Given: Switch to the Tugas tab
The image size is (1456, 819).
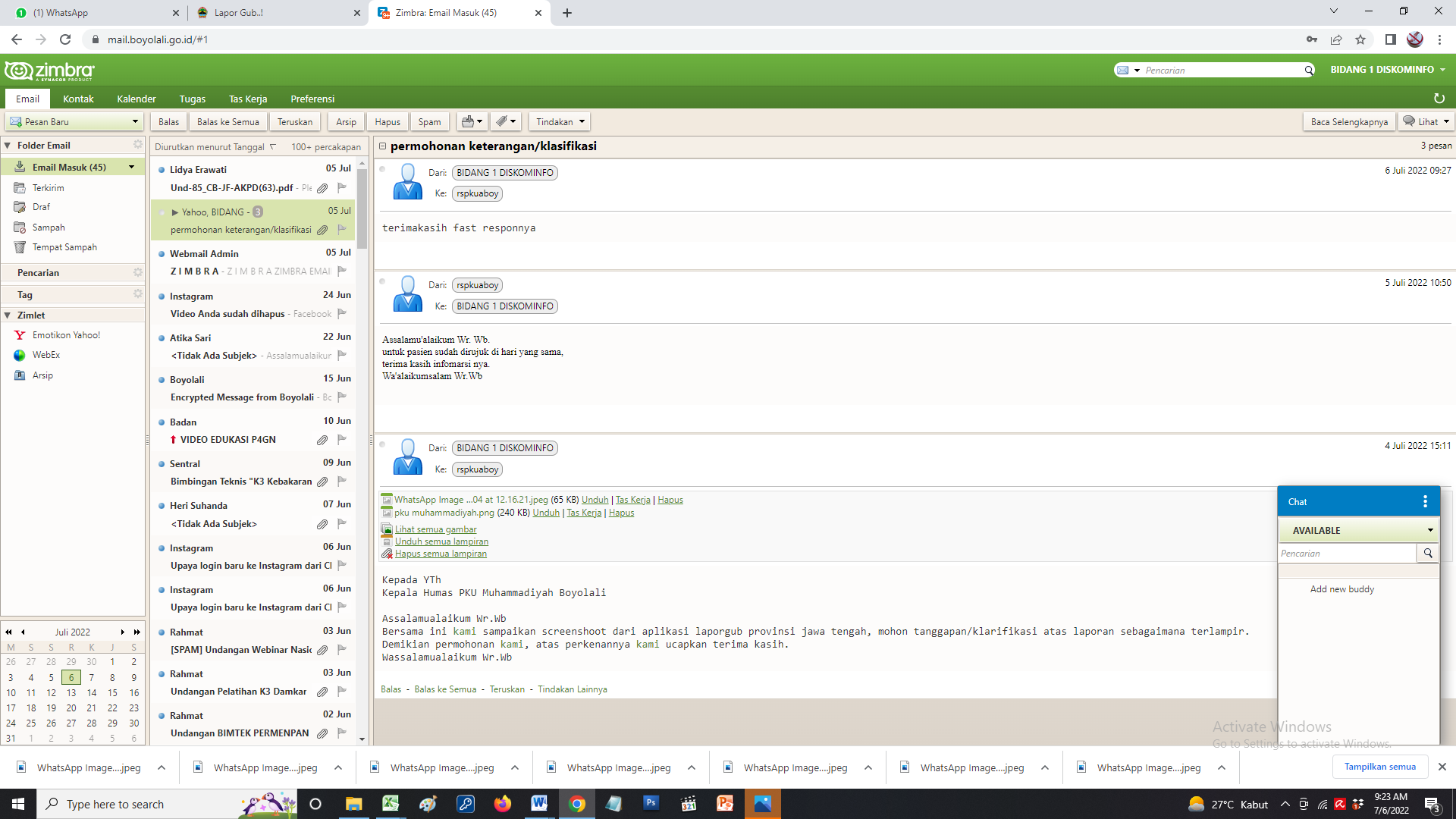Looking at the screenshot, I should click(192, 99).
